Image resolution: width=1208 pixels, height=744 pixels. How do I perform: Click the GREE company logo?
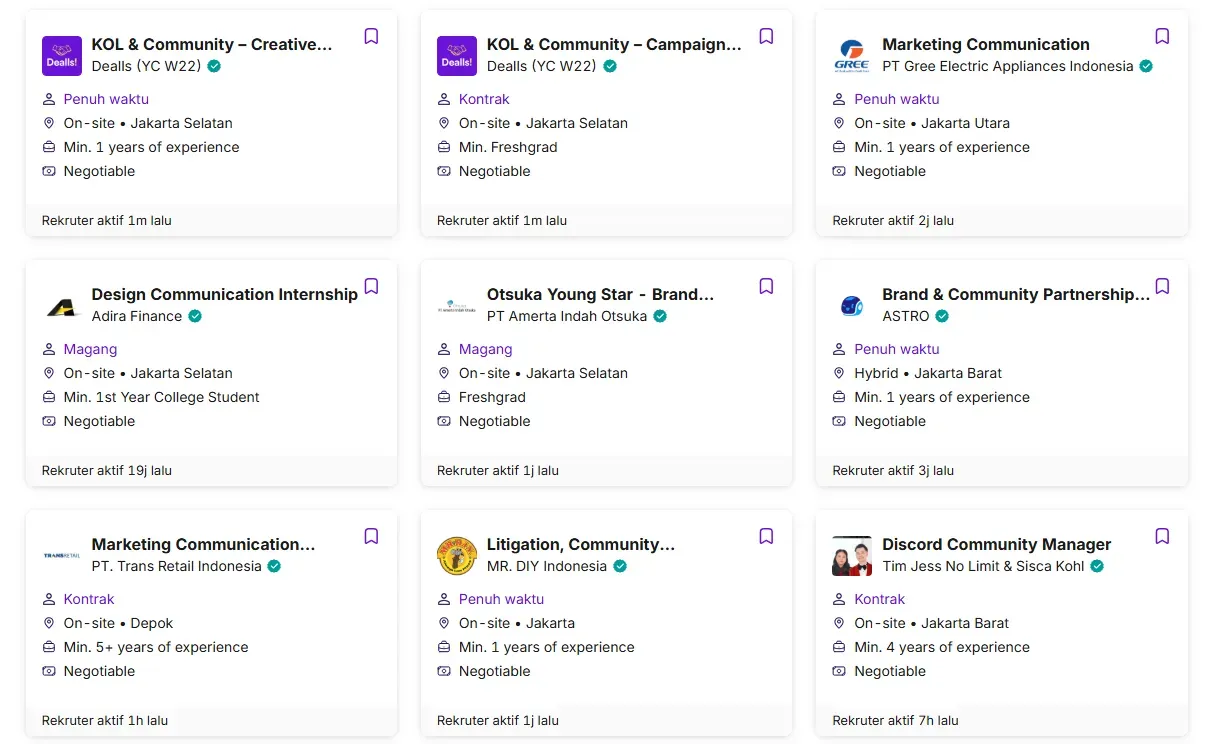click(x=852, y=56)
